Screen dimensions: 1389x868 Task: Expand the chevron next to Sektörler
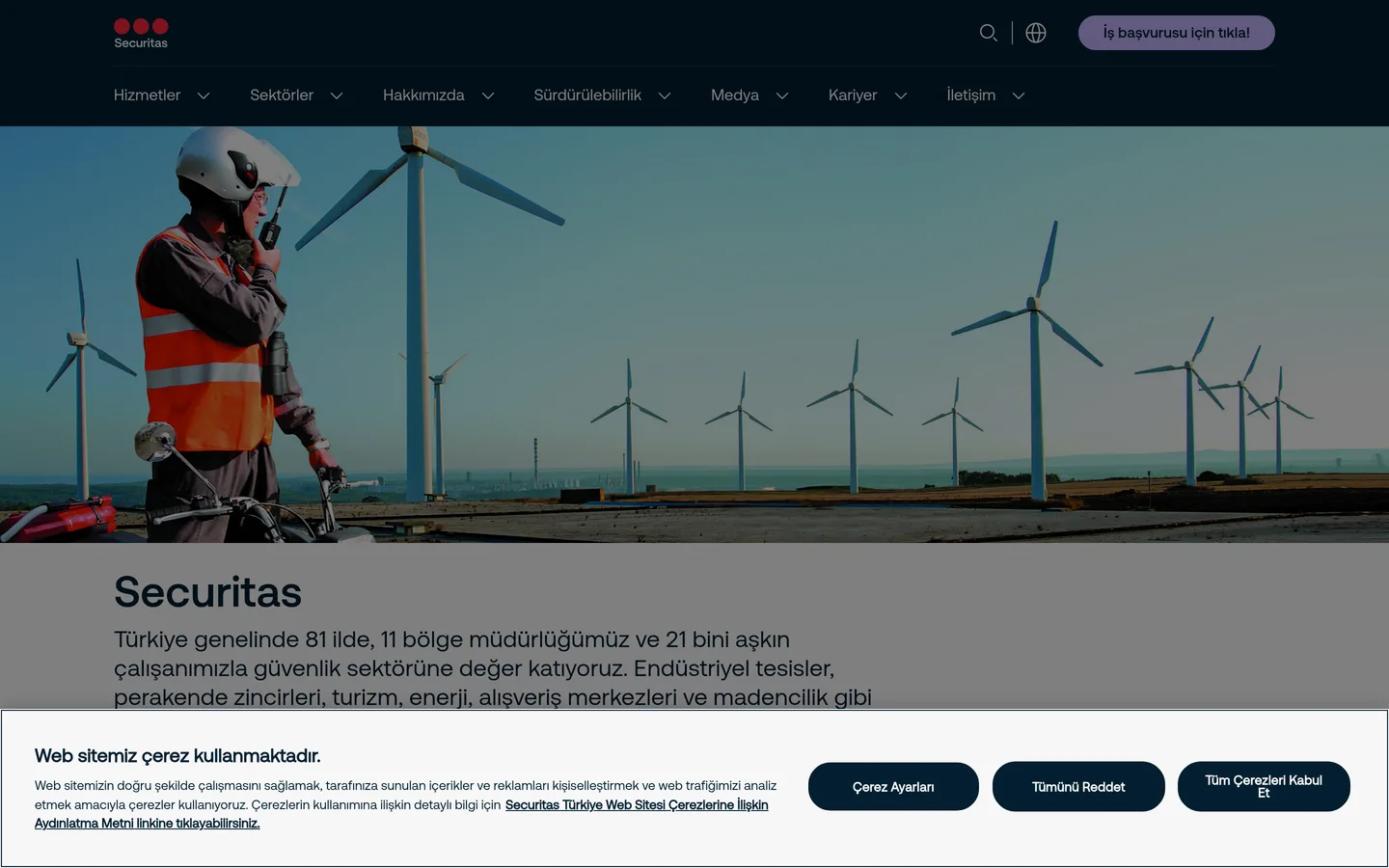pos(337,95)
